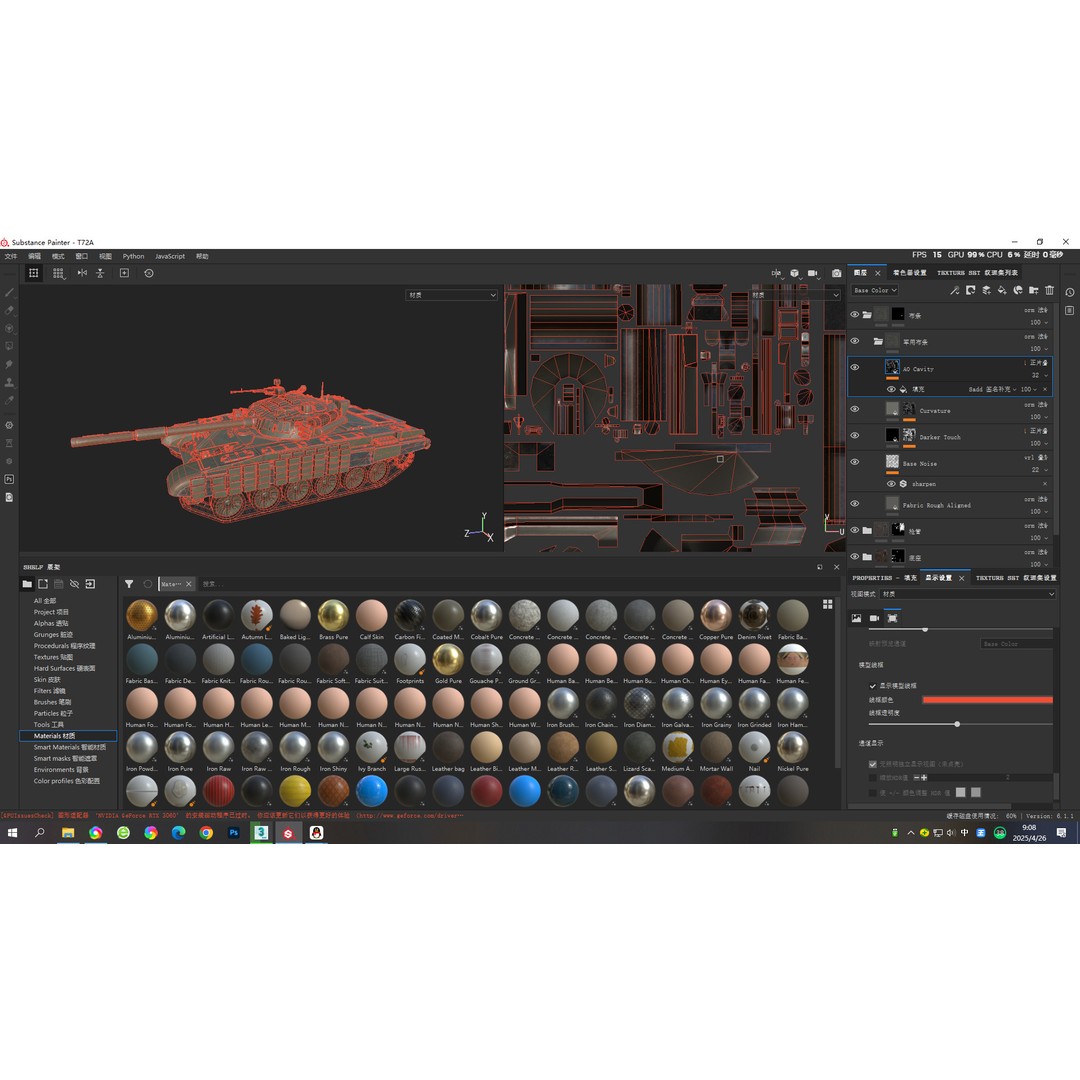Select the Paint brush tool
The height and width of the screenshot is (1080, 1080).
pos(9,293)
